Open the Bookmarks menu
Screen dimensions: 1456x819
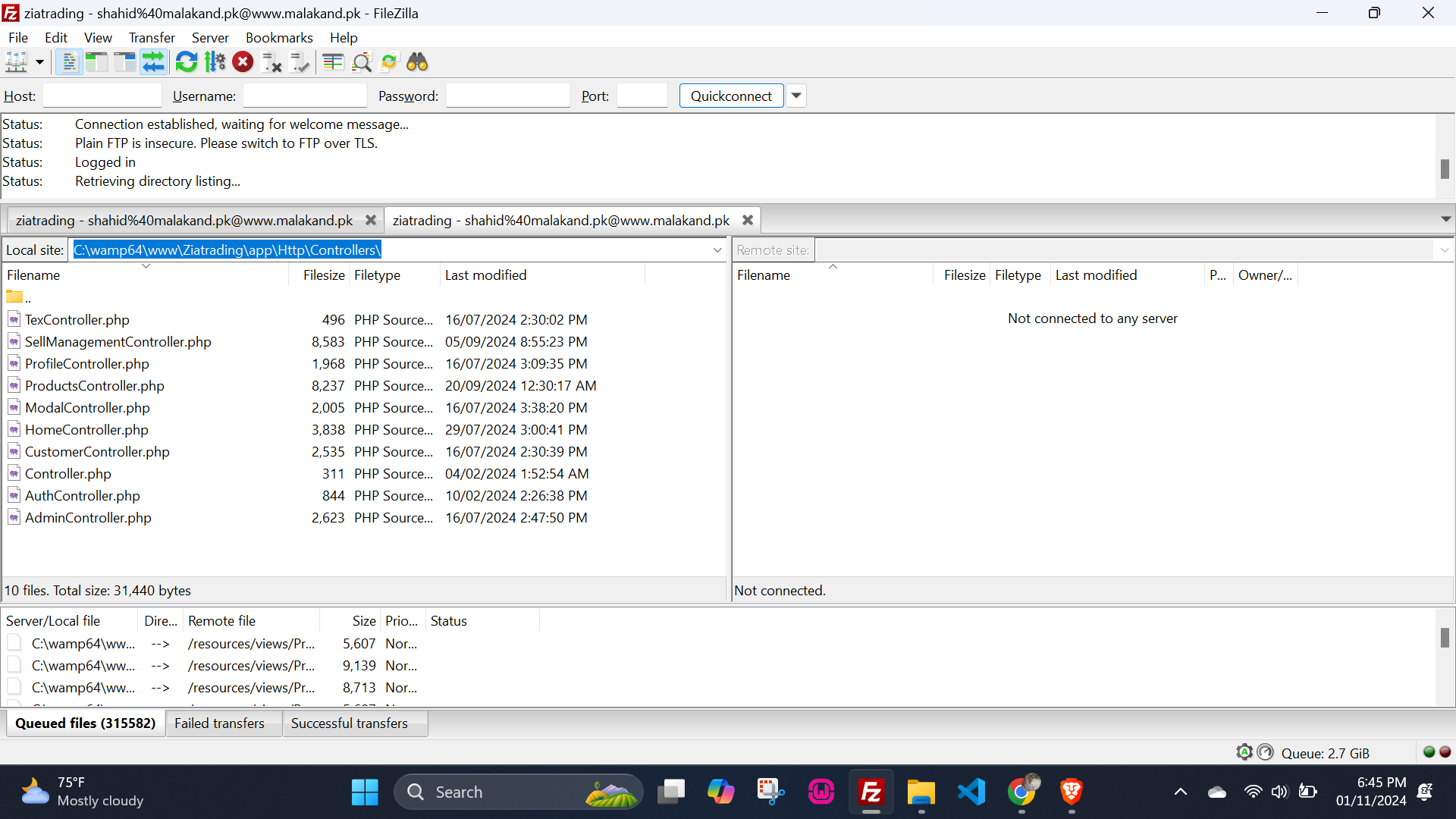(278, 38)
